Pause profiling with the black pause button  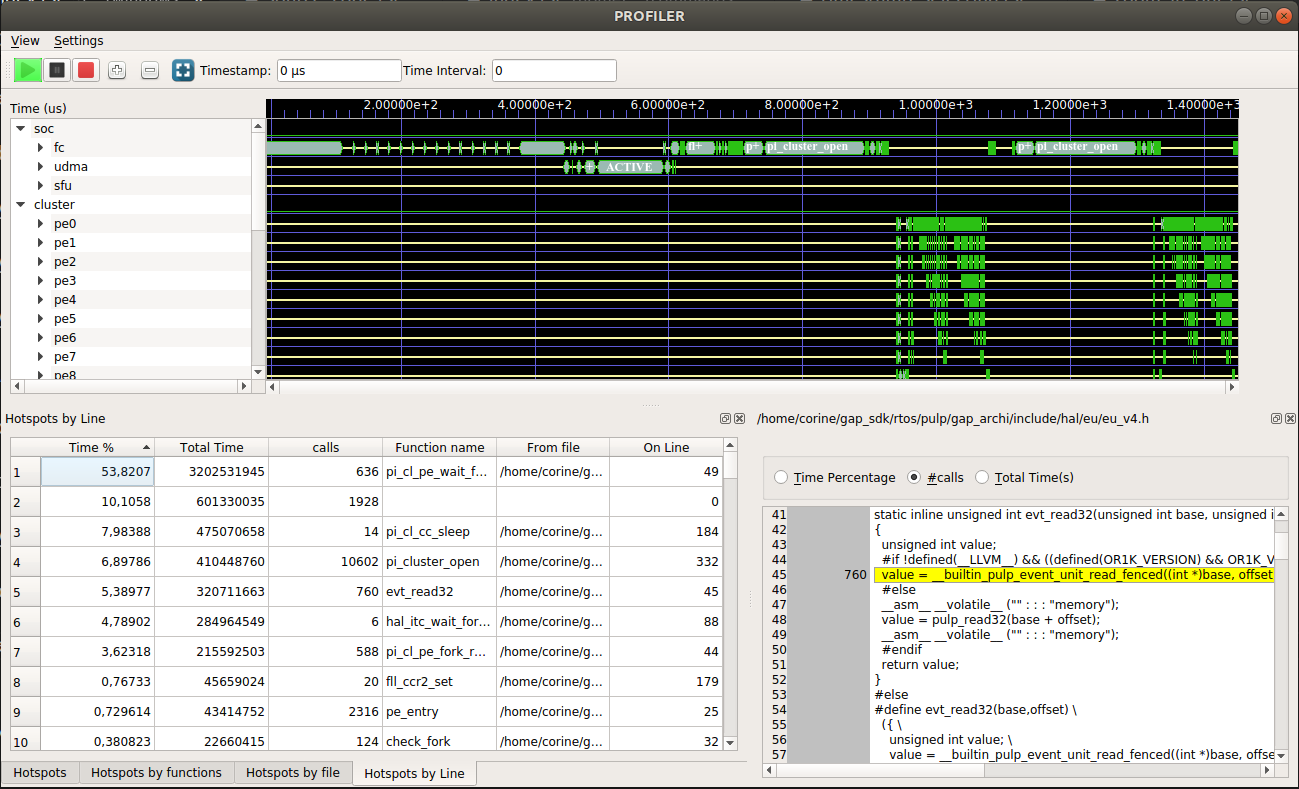click(57, 70)
